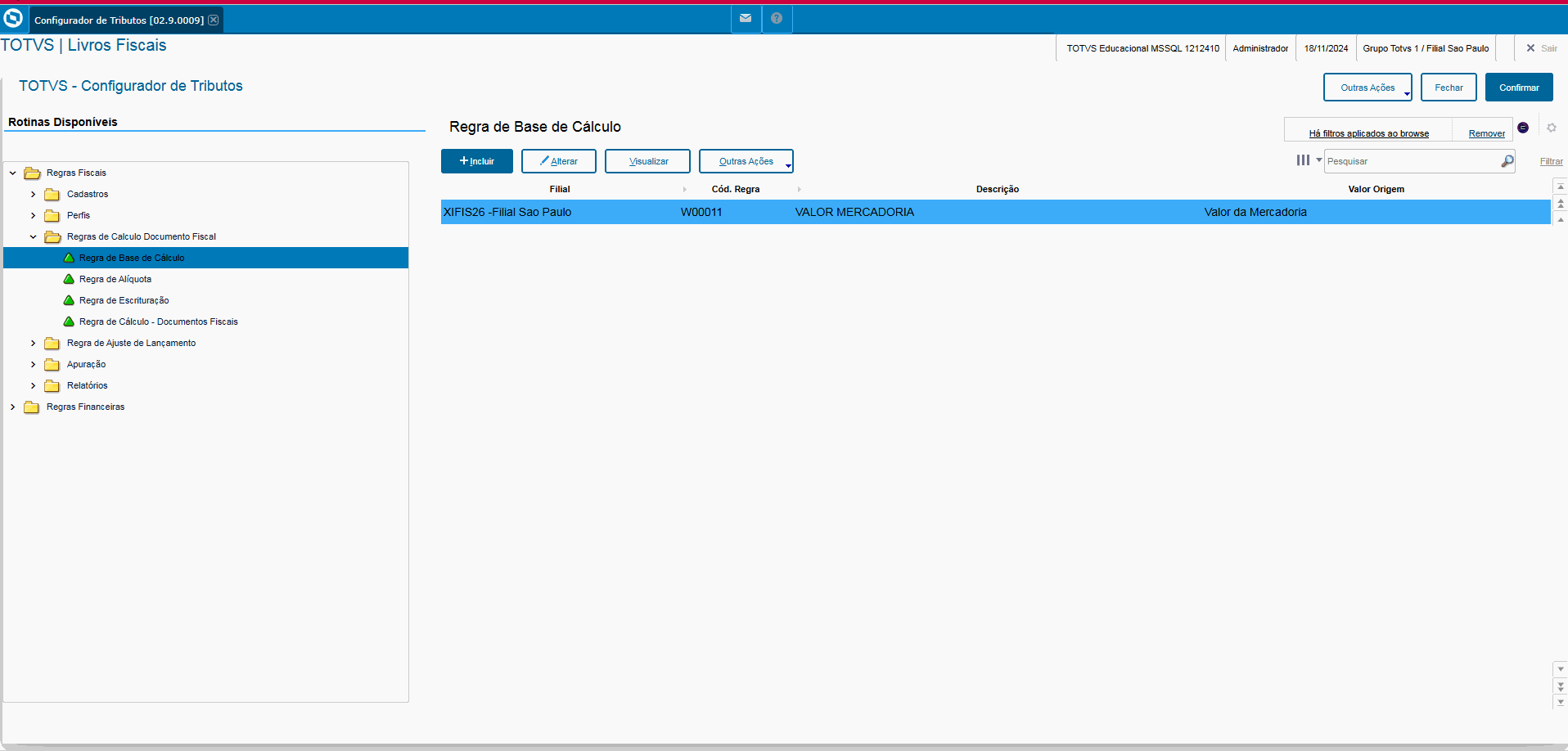Screen dimensions: 1568x751
Task: Click the 18/11/2024 date in the header
Action: coord(1326,48)
